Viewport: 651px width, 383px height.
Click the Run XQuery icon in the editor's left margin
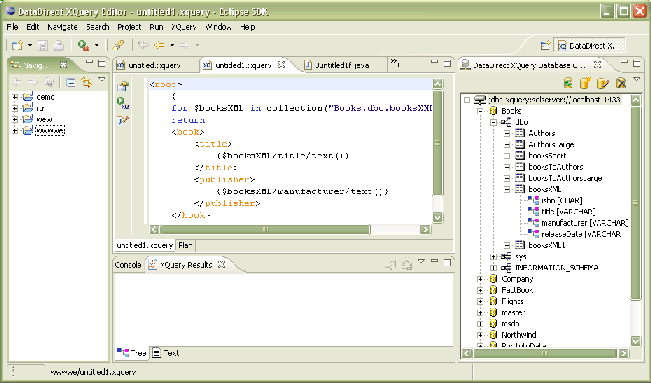click(123, 103)
